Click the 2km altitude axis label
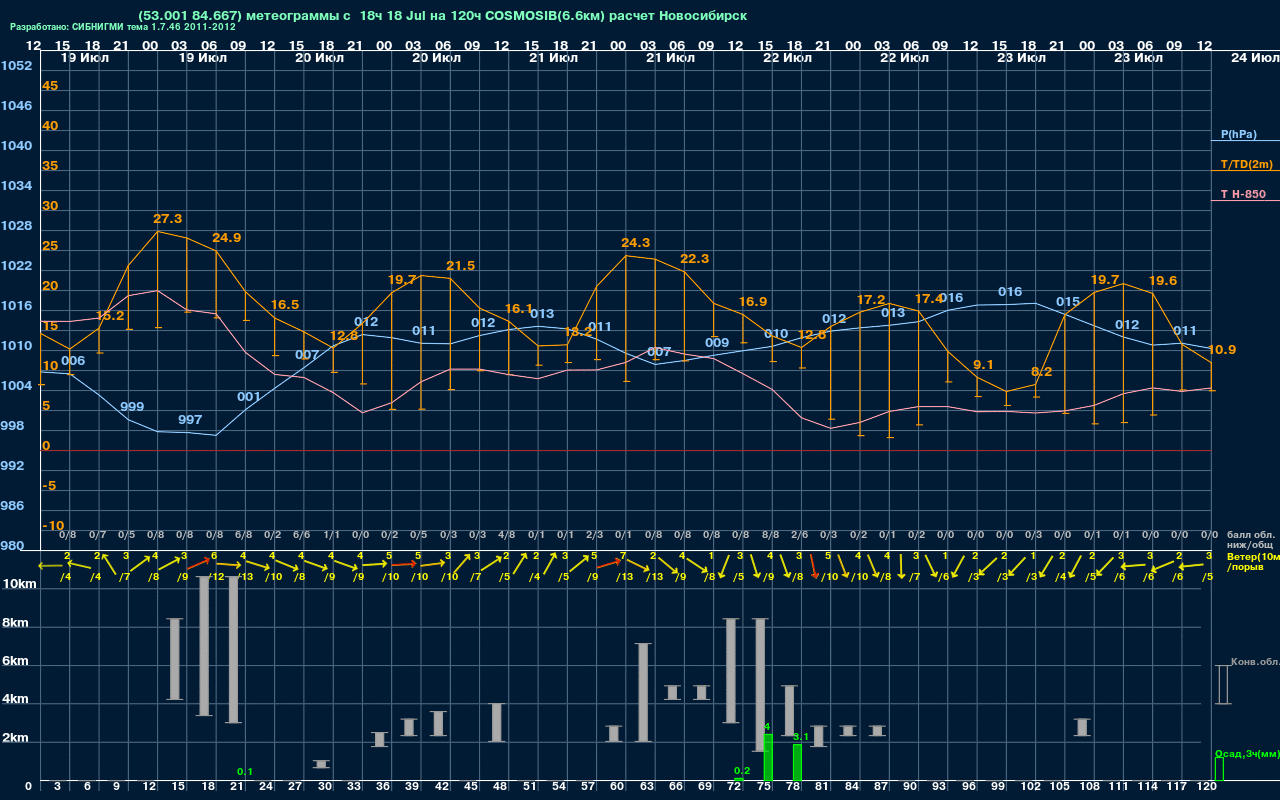 click(15, 740)
